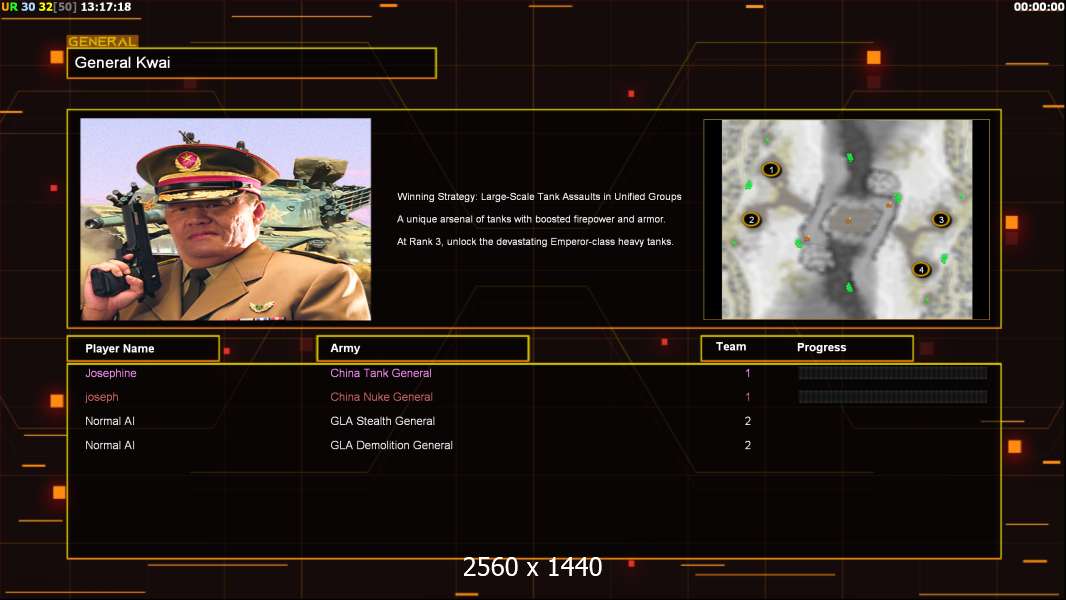1066x600 pixels.
Task: Select the Normal AI row with GLA Demolition General
Action: (x=534, y=445)
